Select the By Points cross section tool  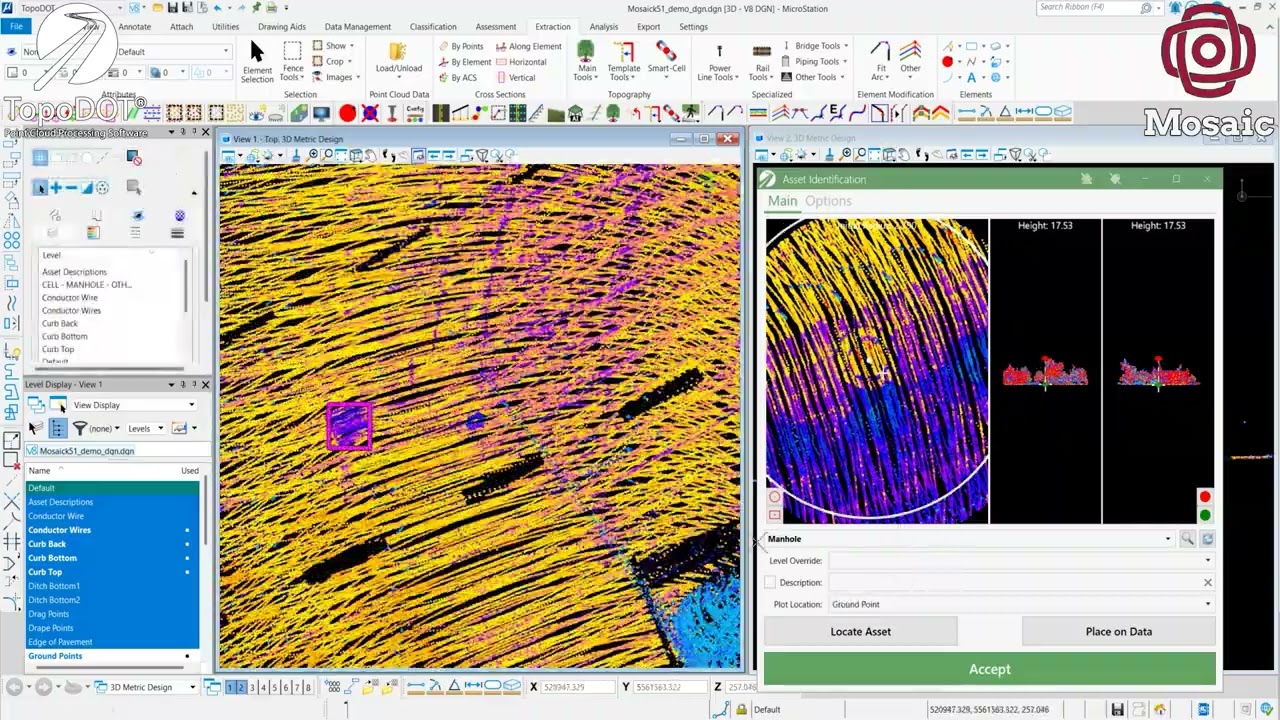(x=461, y=46)
